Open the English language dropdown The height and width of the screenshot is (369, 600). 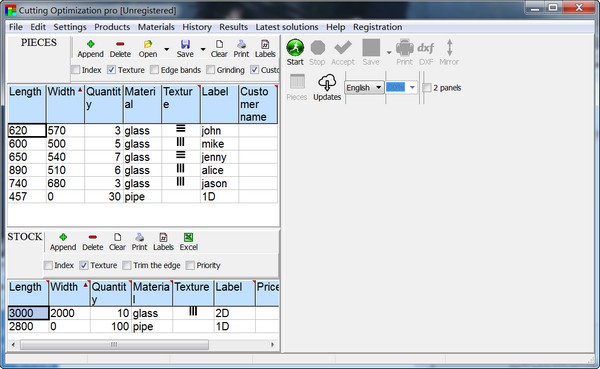[364, 88]
